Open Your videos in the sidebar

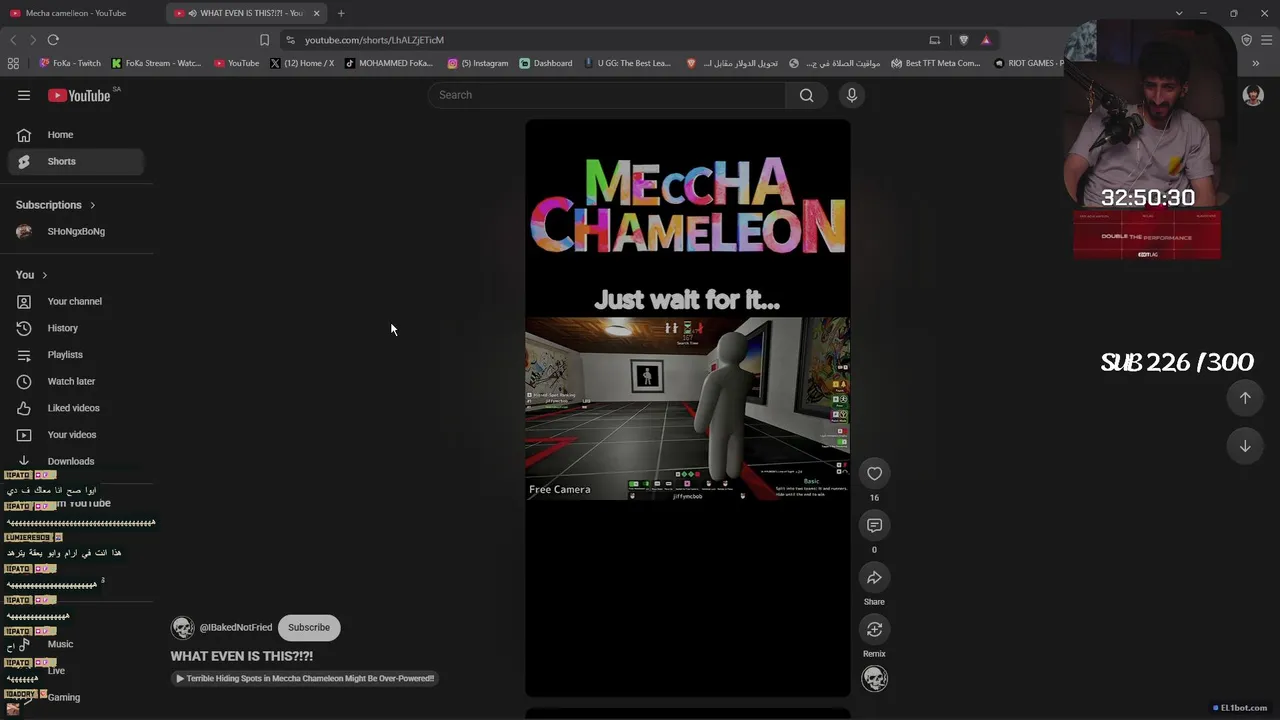(x=76, y=435)
